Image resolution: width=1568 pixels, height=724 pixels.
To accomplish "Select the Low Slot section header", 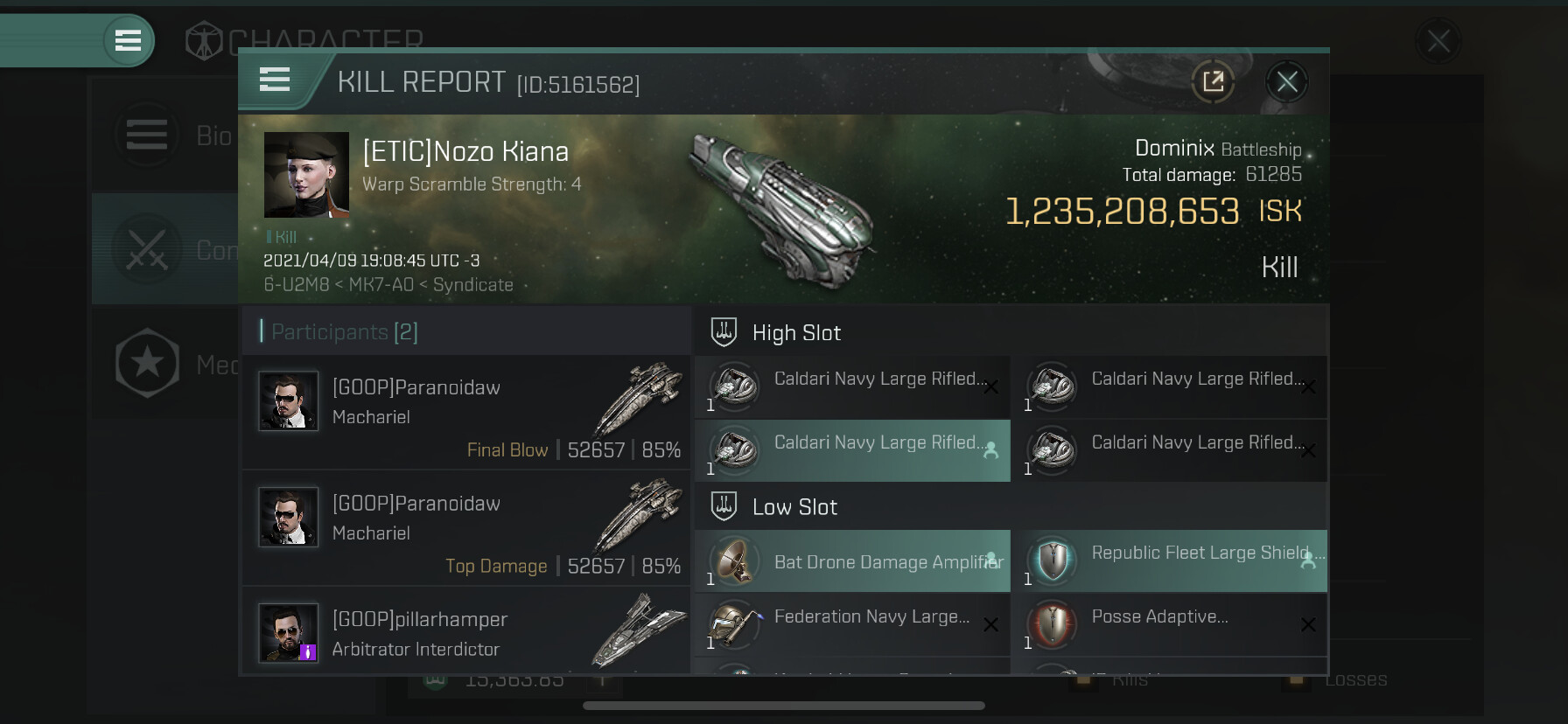I will 794,507.
